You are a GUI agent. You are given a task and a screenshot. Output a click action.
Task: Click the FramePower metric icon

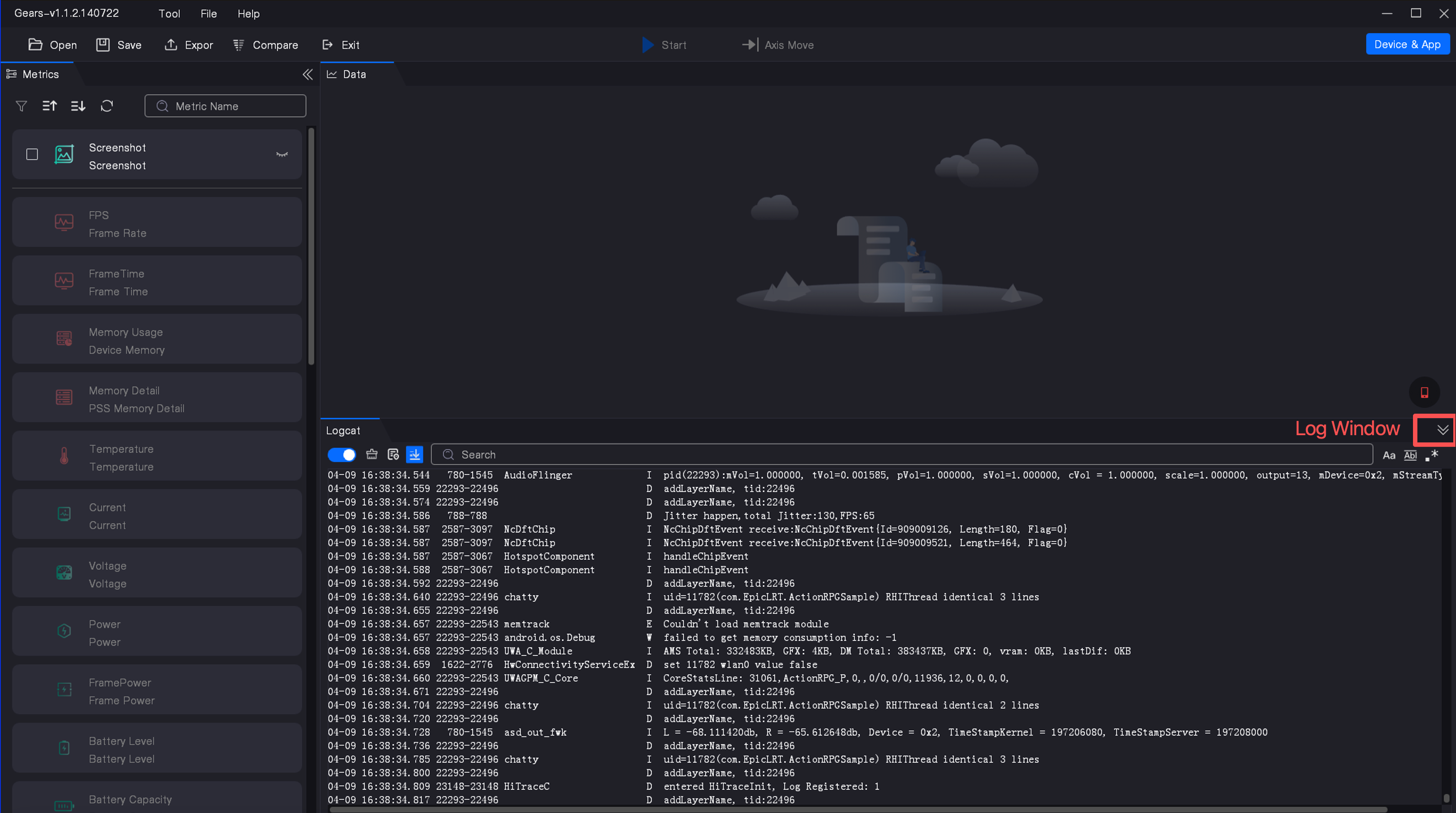click(x=64, y=689)
